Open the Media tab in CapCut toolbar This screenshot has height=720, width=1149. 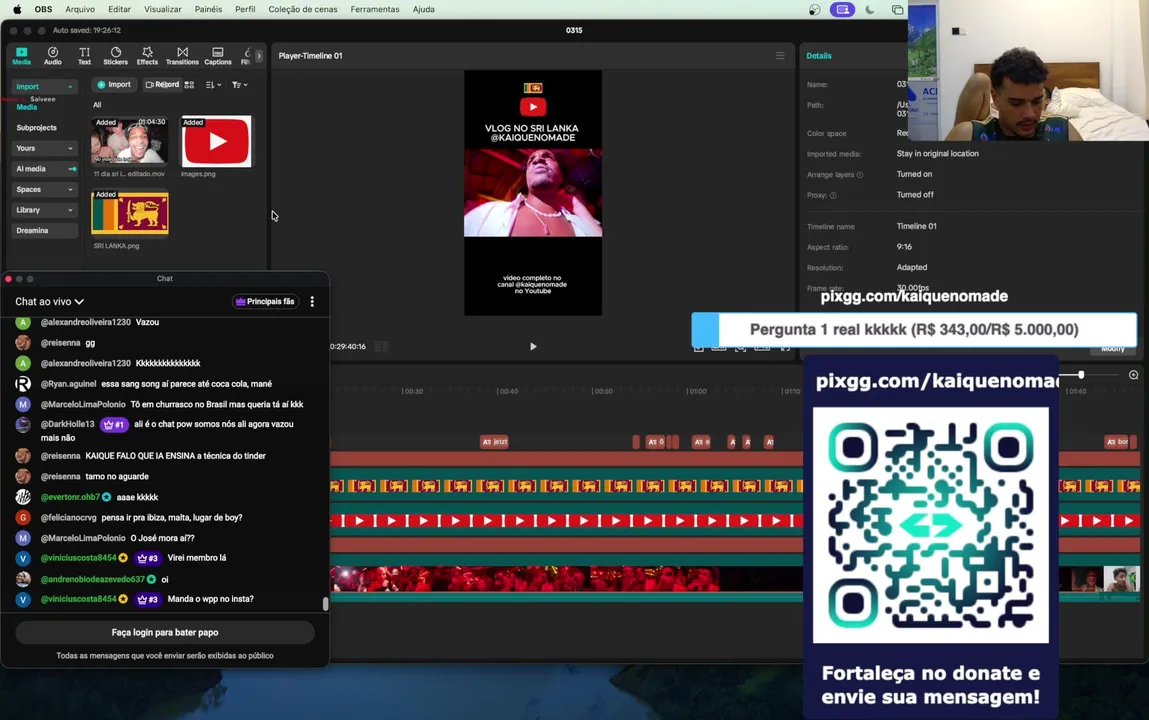tap(21, 56)
